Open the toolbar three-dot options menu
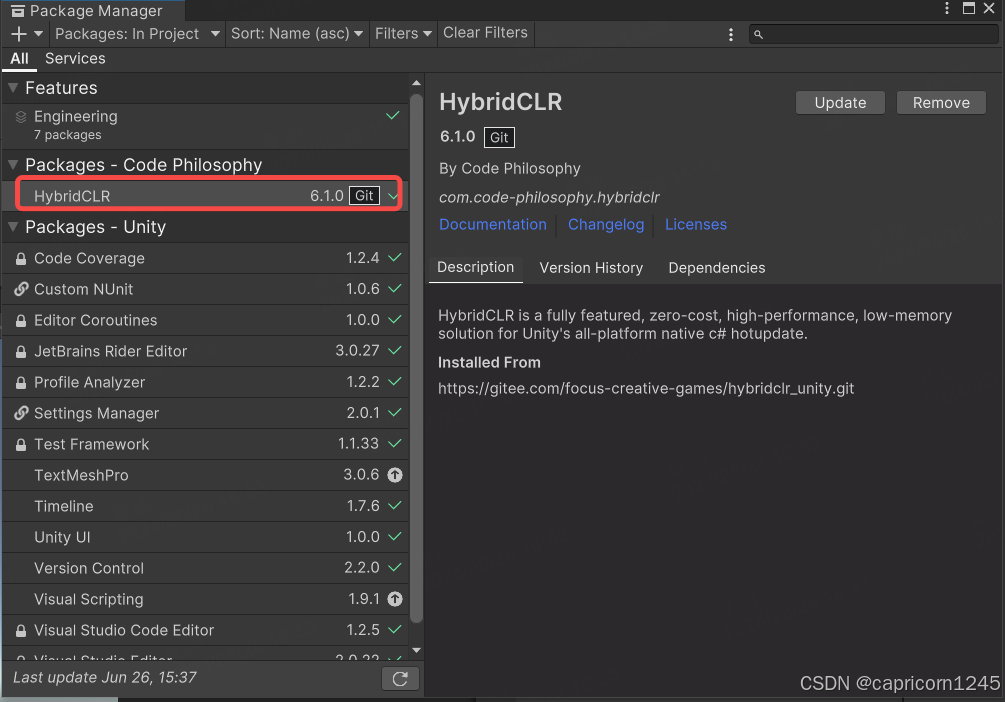 point(732,34)
